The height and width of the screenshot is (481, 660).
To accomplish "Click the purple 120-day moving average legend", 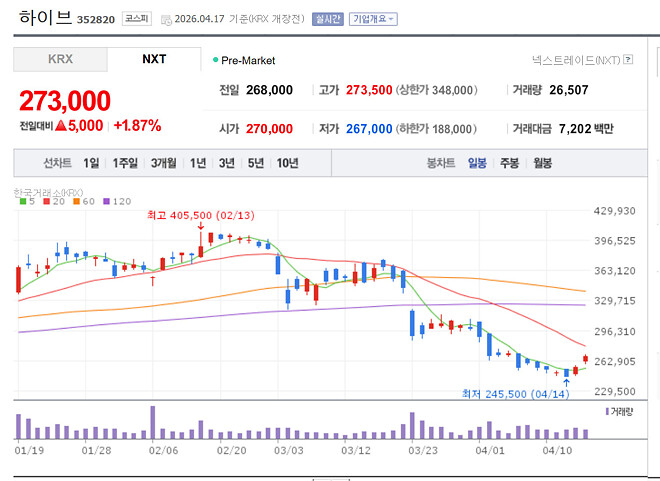I will (x=117, y=202).
